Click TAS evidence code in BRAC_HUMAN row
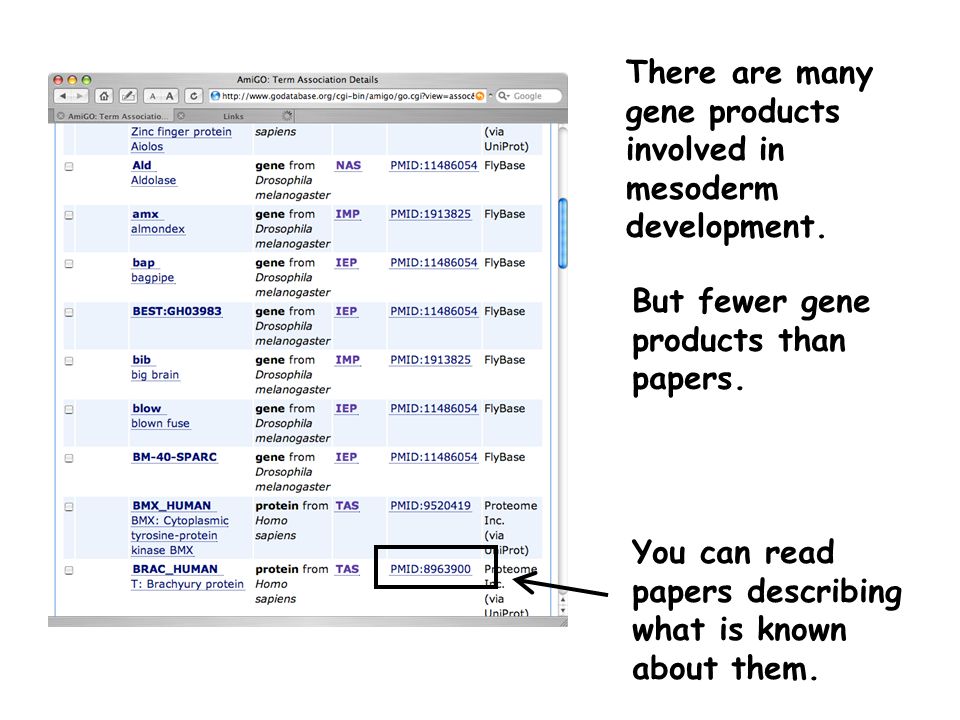 click(x=347, y=569)
